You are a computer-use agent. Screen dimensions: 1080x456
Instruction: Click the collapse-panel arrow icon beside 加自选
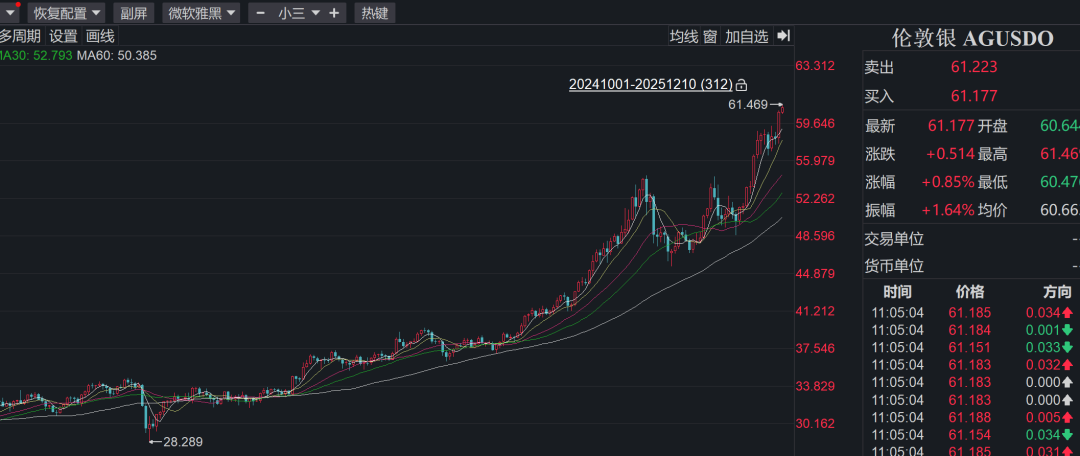click(x=784, y=36)
